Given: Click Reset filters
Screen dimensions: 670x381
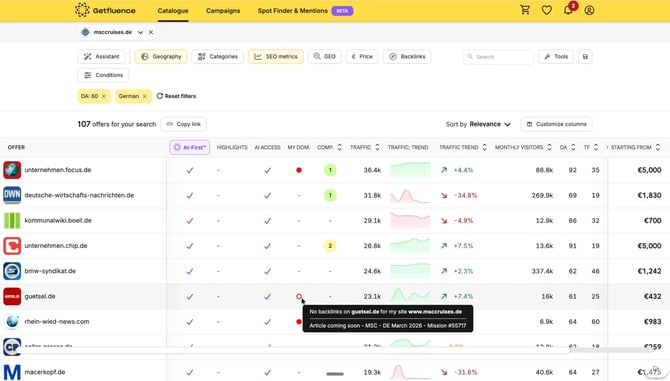Looking at the screenshot, I should [x=176, y=96].
